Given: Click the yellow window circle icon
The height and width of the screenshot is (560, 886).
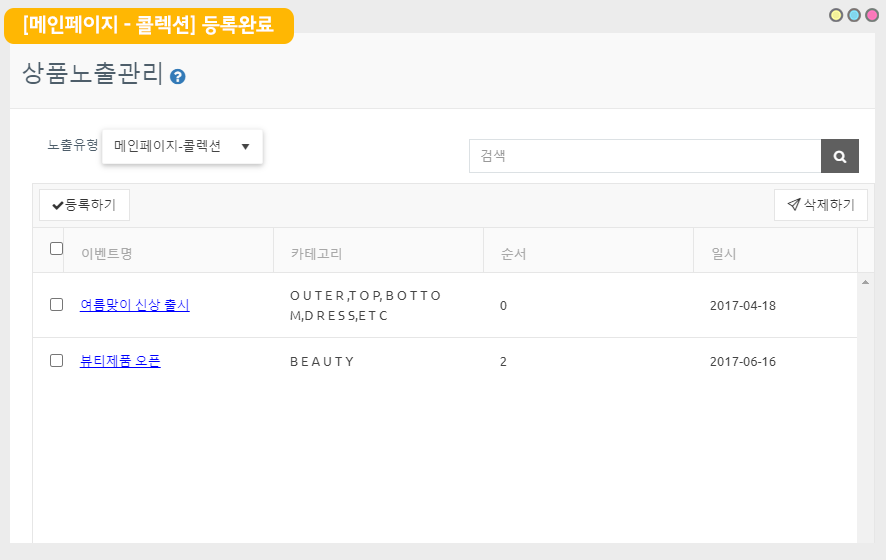Looking at the screenshot, I should (x=836, y=15).
